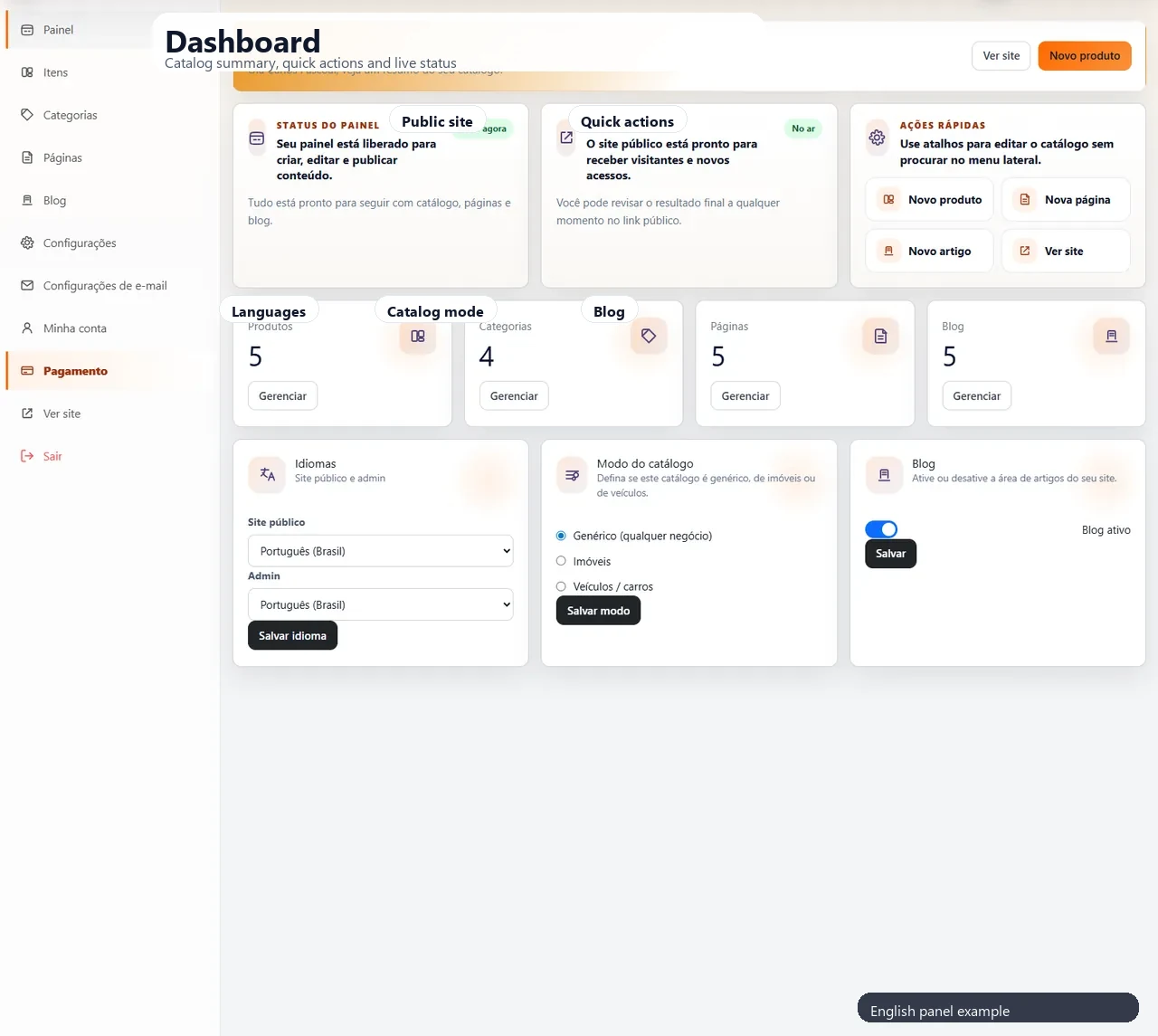The image size is (1158, 1036).
Task: Click the external link icon in the site público card
Action: click(x=566, y=138)
